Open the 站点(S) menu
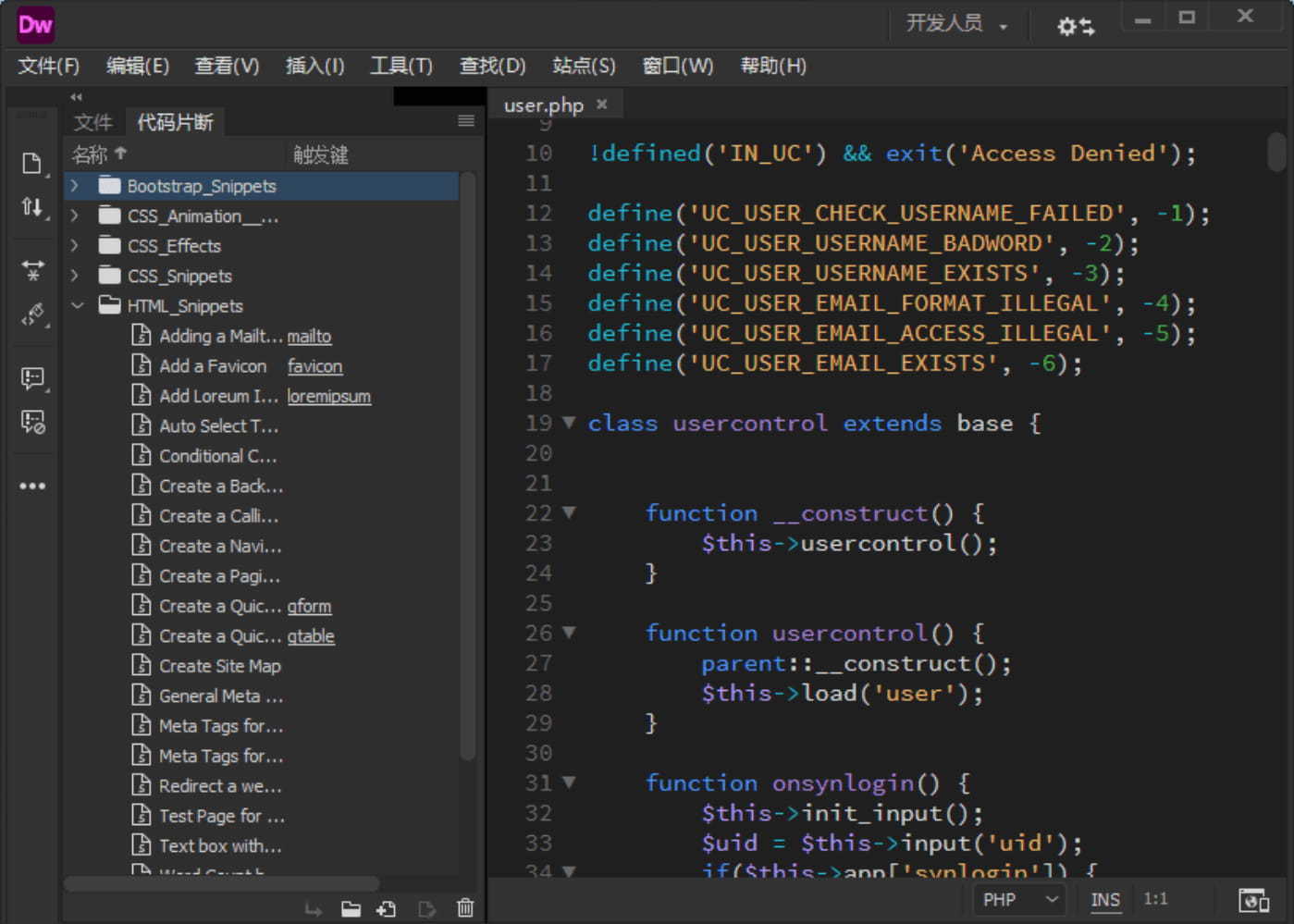This screenshot has width=1294, height=924. click(x=583, y=66)
